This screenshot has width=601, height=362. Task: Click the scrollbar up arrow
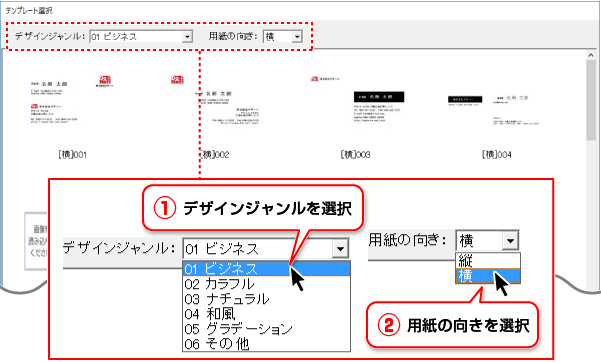591,55
